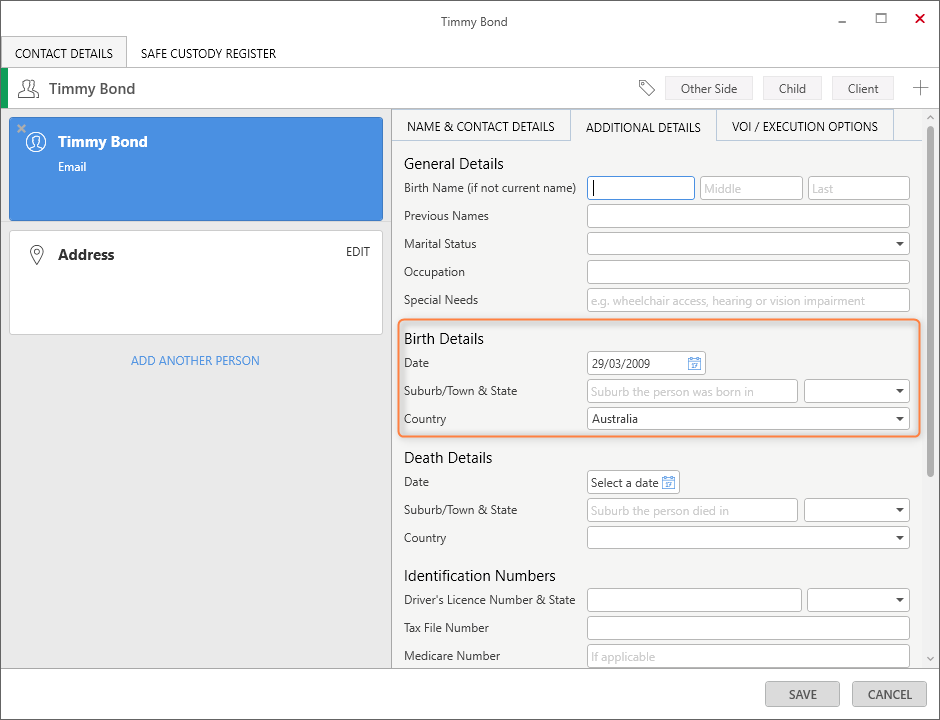This screenshot has width=940, height=720.
Task: Click the Add Another Person link
Action: click(x=195, y=361)
